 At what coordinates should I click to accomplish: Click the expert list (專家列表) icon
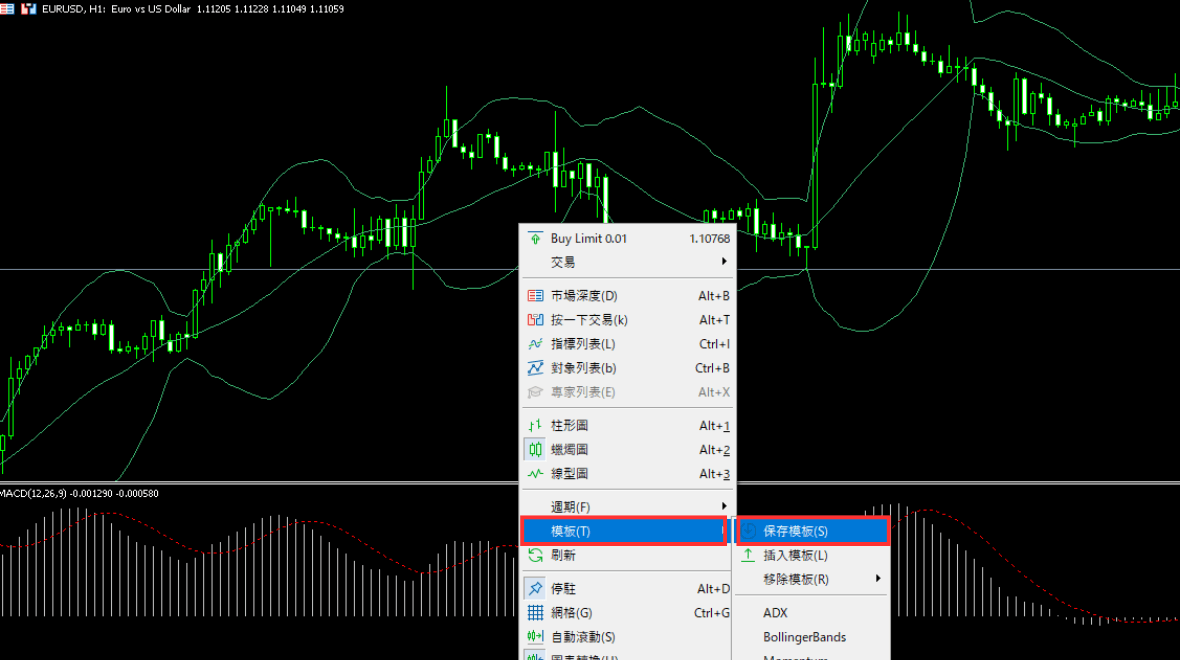tap(535, 392)
